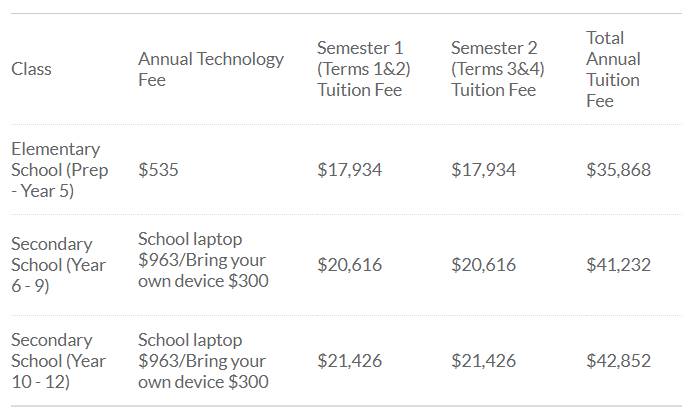
Task: Click the Class column header
Action: tap(31, 69)
